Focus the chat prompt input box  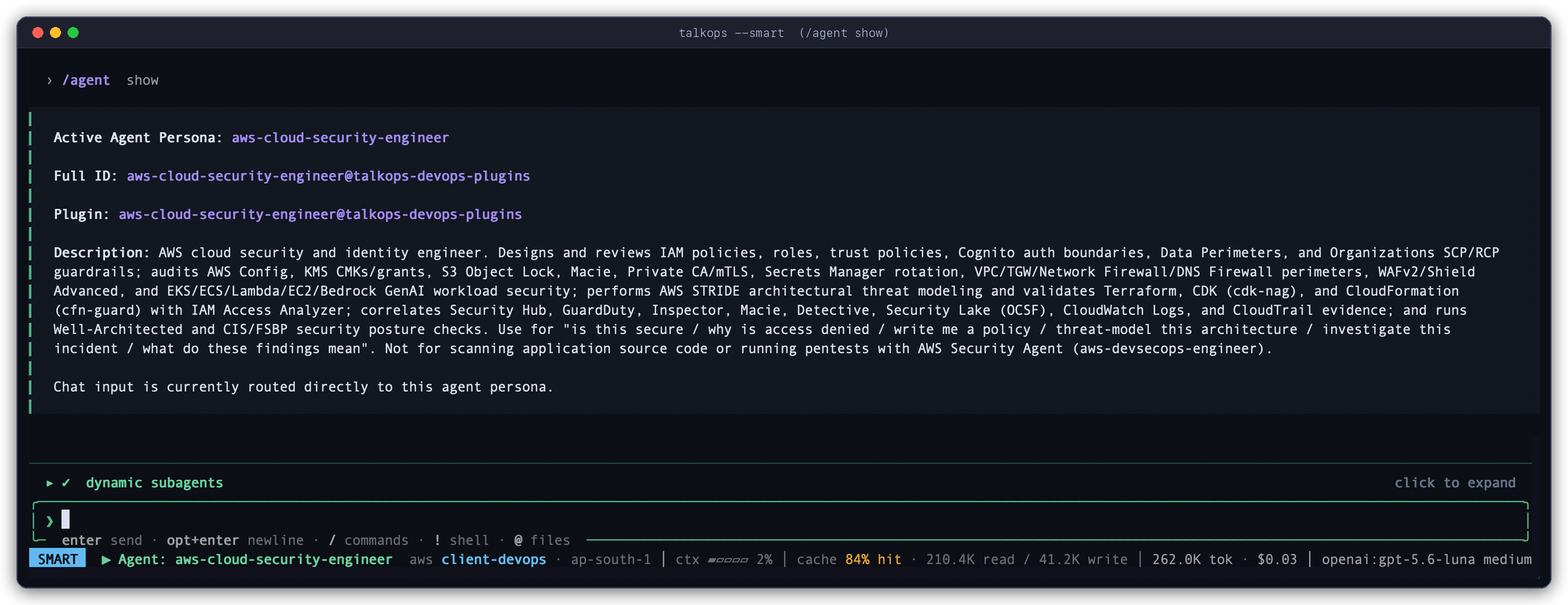coord(780,520)
